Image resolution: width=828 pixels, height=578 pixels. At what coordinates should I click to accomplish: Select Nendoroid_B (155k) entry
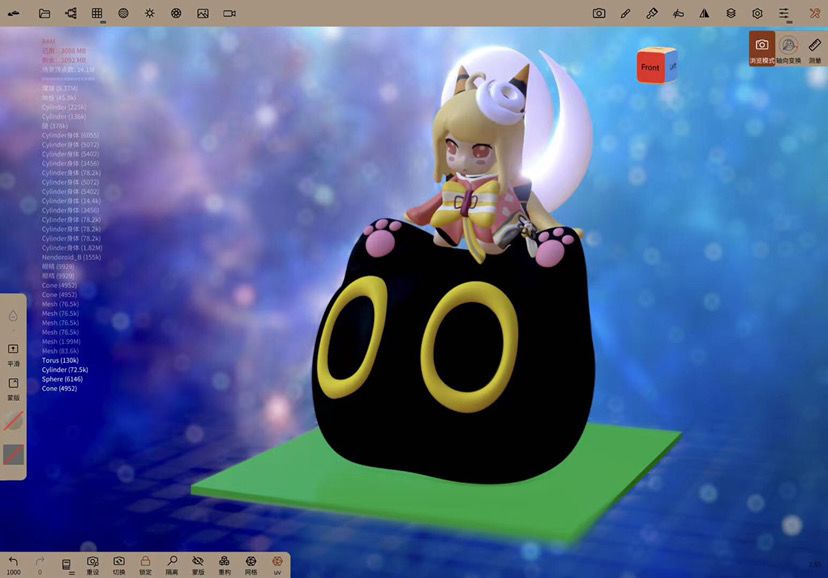(71, 258)
